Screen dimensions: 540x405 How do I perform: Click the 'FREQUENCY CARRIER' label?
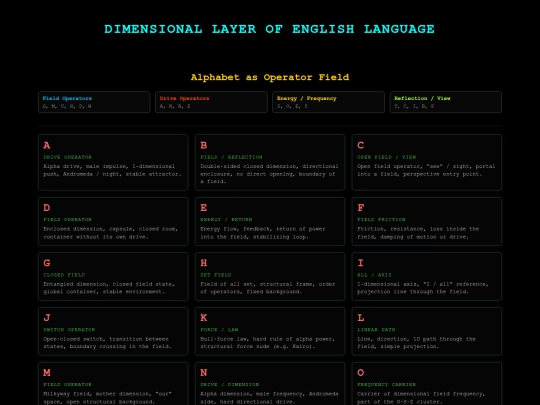click(386, 384)
